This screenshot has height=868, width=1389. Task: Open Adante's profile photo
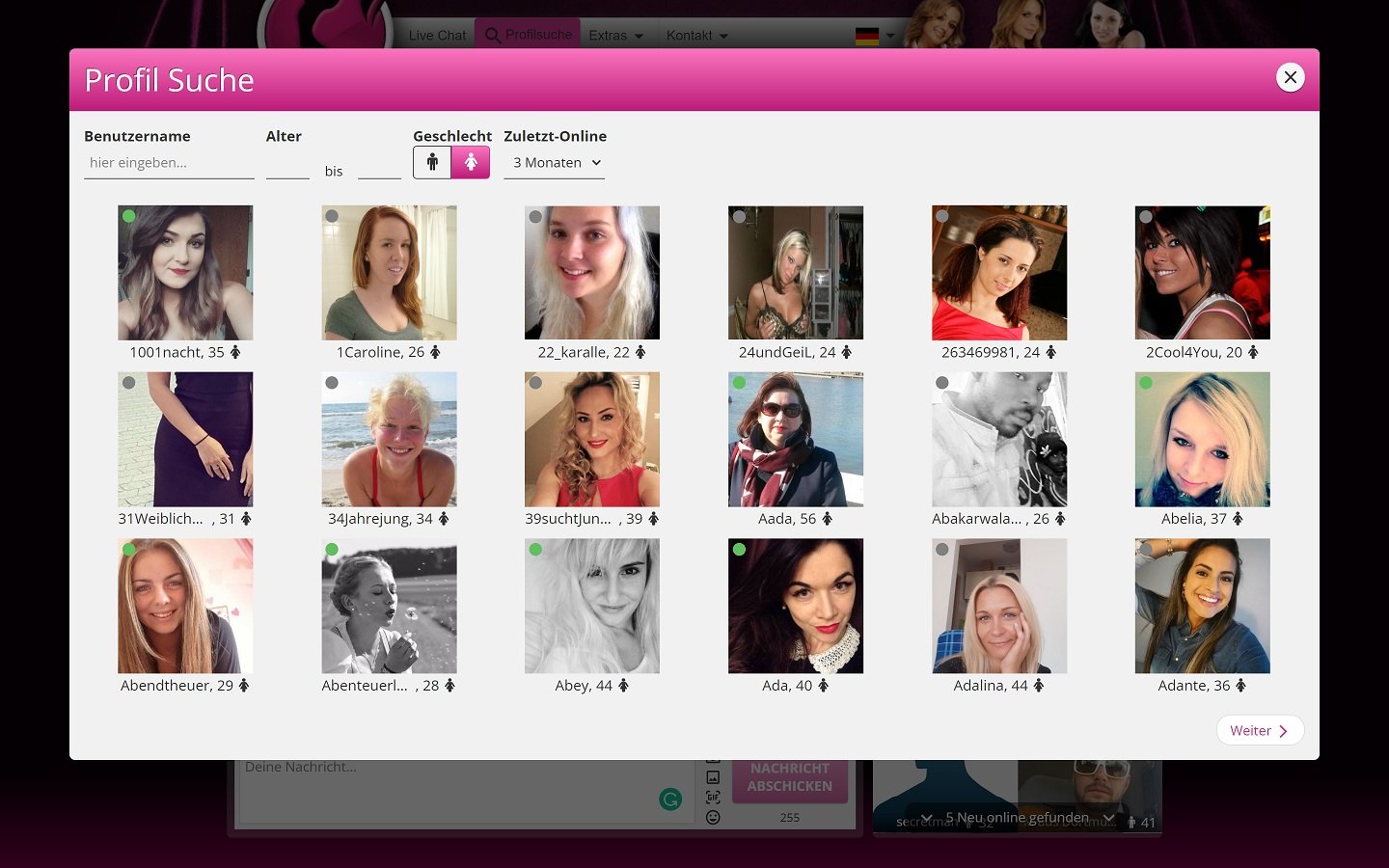pos(1203,606)
